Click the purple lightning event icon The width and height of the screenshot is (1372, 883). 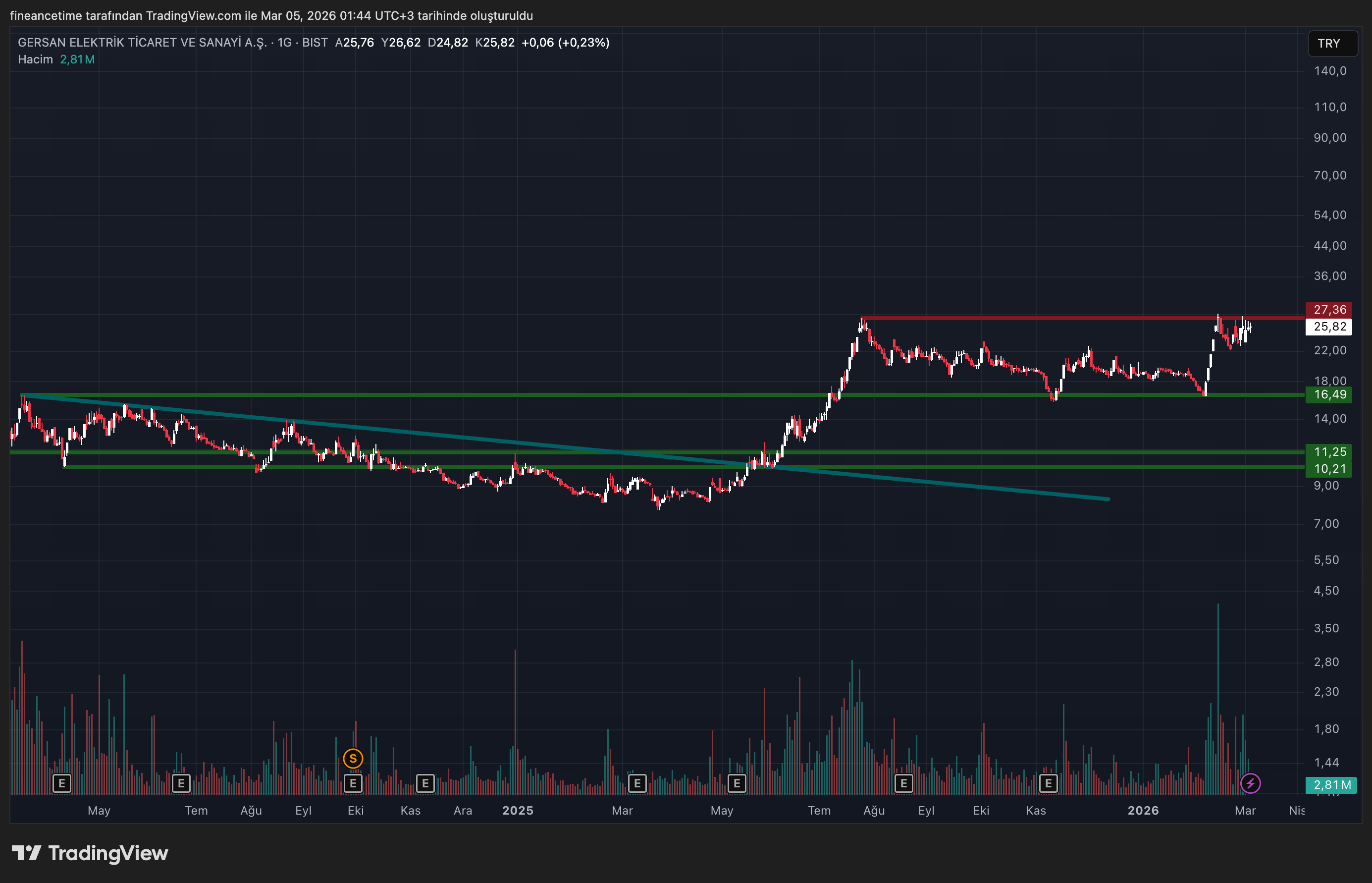point(1251,784)
